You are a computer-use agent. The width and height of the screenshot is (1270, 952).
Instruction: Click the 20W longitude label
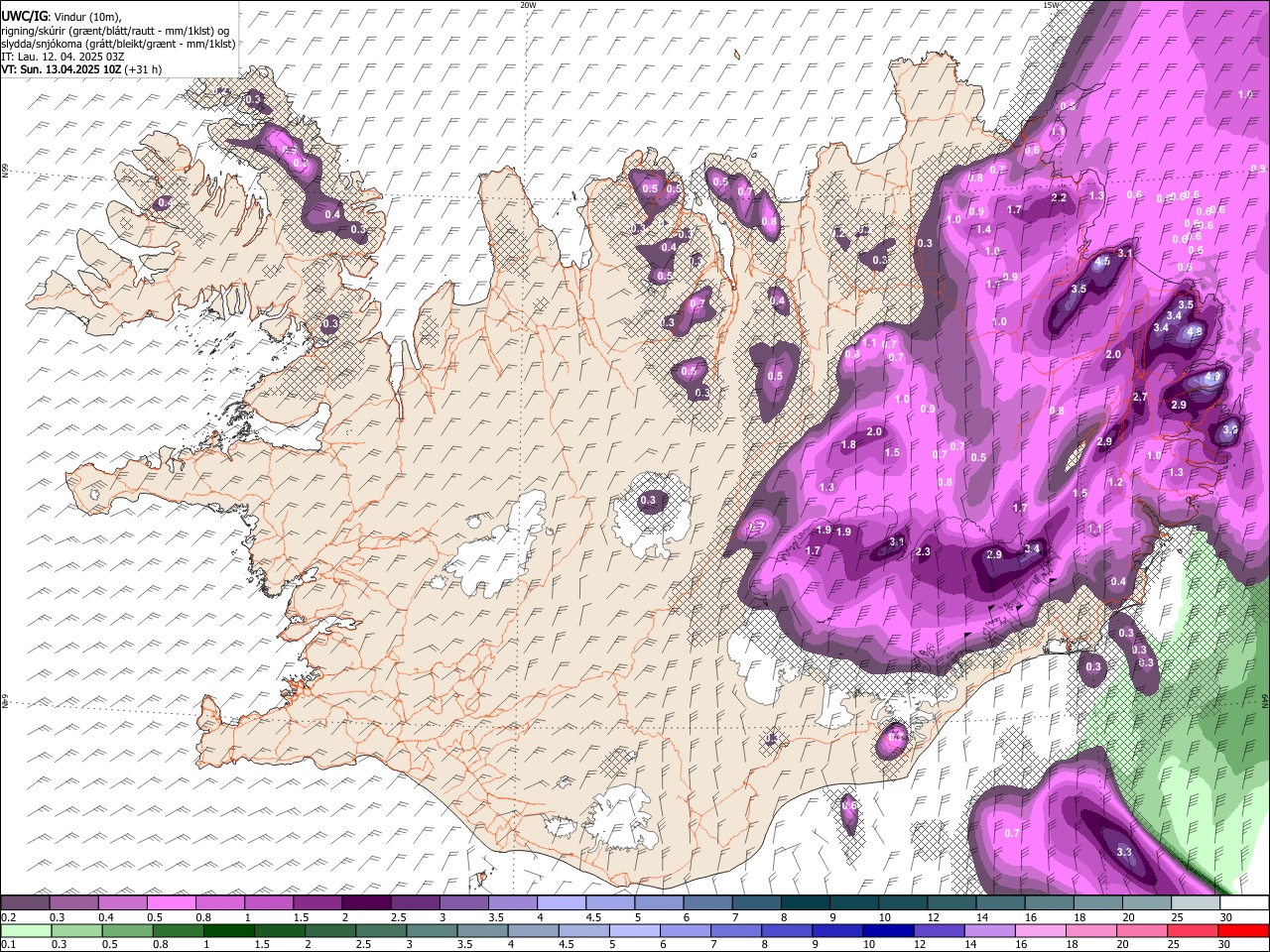(528, 5)
